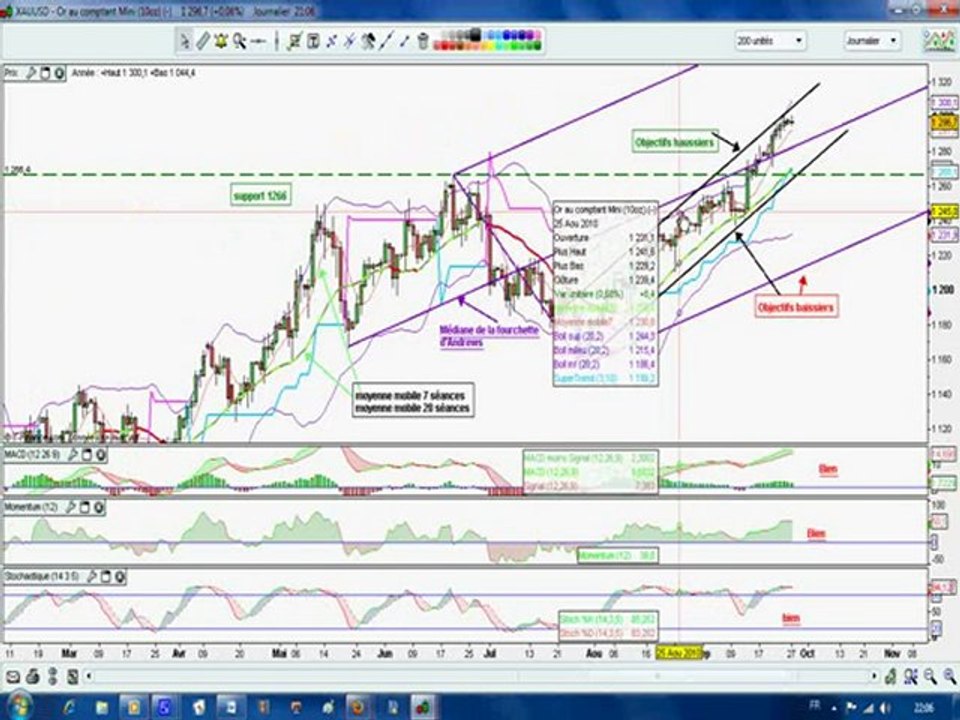Select the short blue segment tool
The image size is (960, 720).
[x=405, y=41]
